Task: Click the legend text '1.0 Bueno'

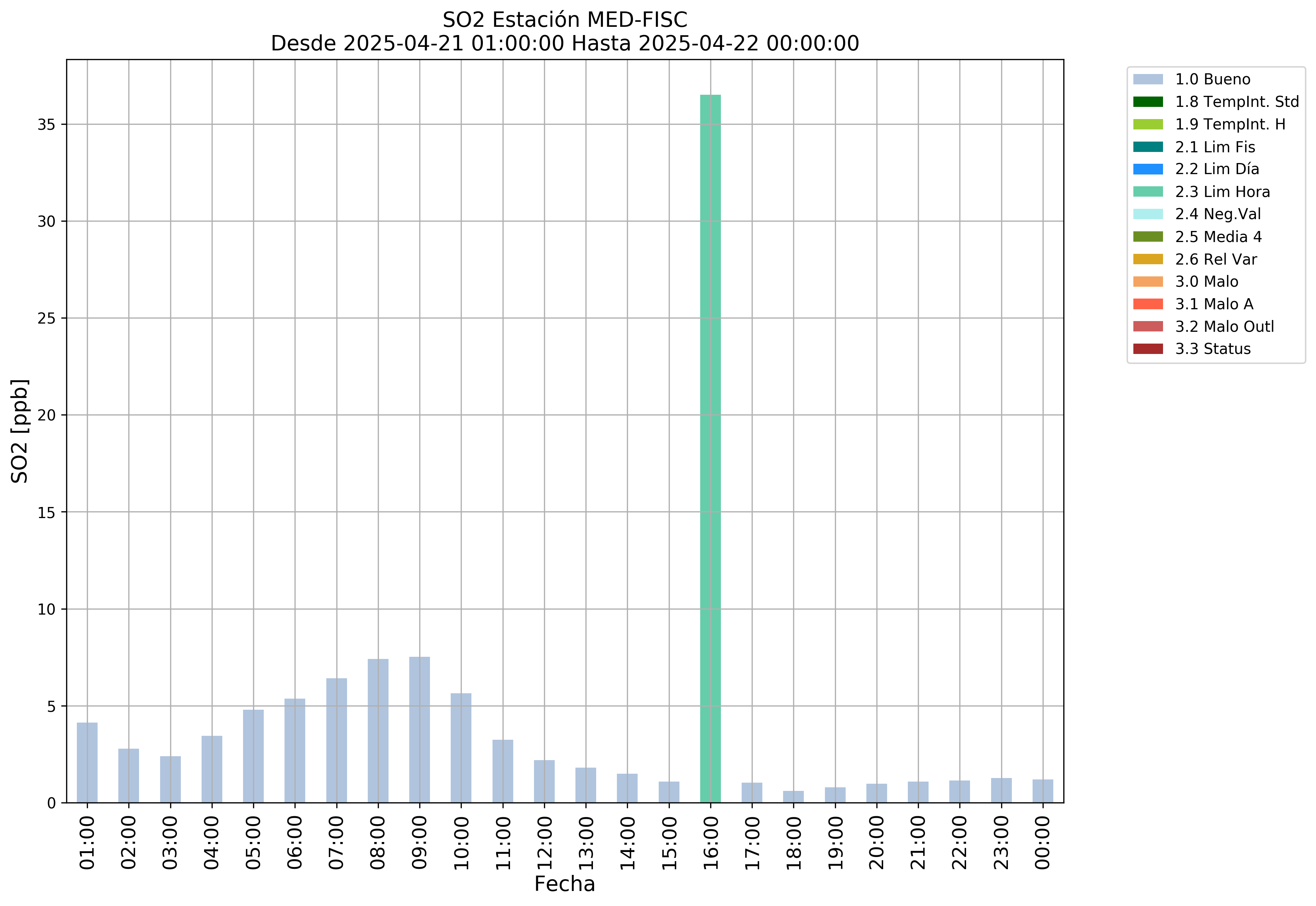Action: [1213, 79]
